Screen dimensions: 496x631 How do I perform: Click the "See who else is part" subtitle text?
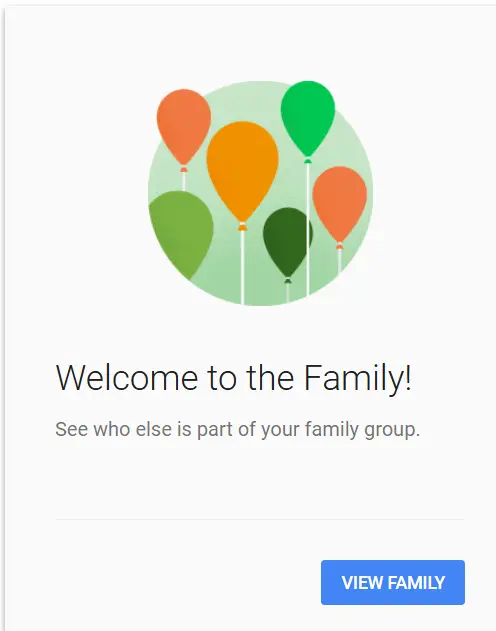(x=145, y=429)
